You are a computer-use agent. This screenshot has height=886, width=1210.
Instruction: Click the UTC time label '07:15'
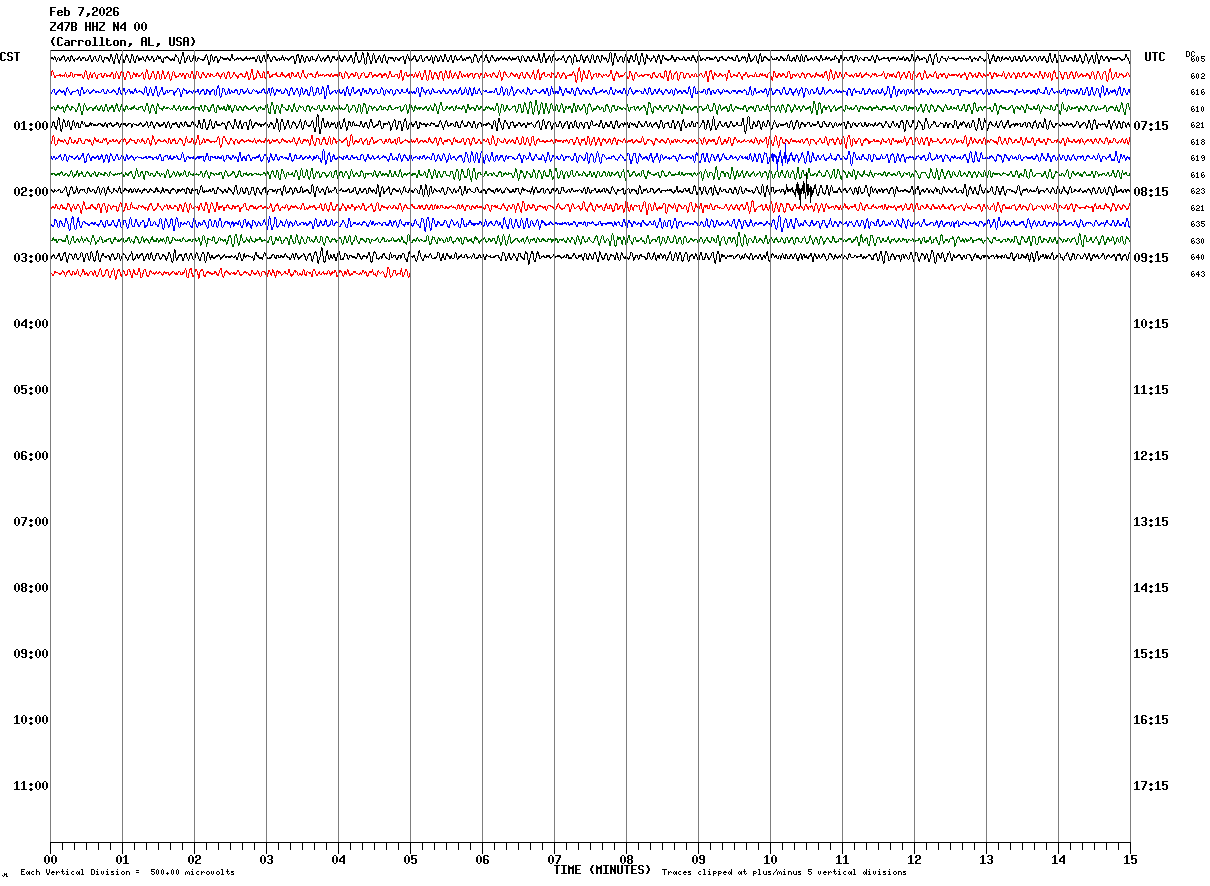(x=1151, y=126)
